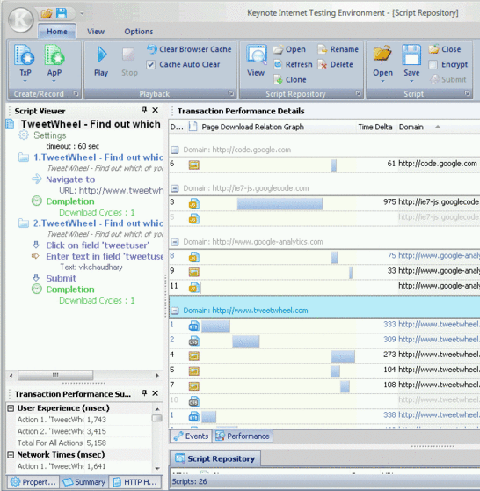The width and height of the screenshot is (480, 491).
Task: Select the Submit step in script tree
Action: click(61, 278)
